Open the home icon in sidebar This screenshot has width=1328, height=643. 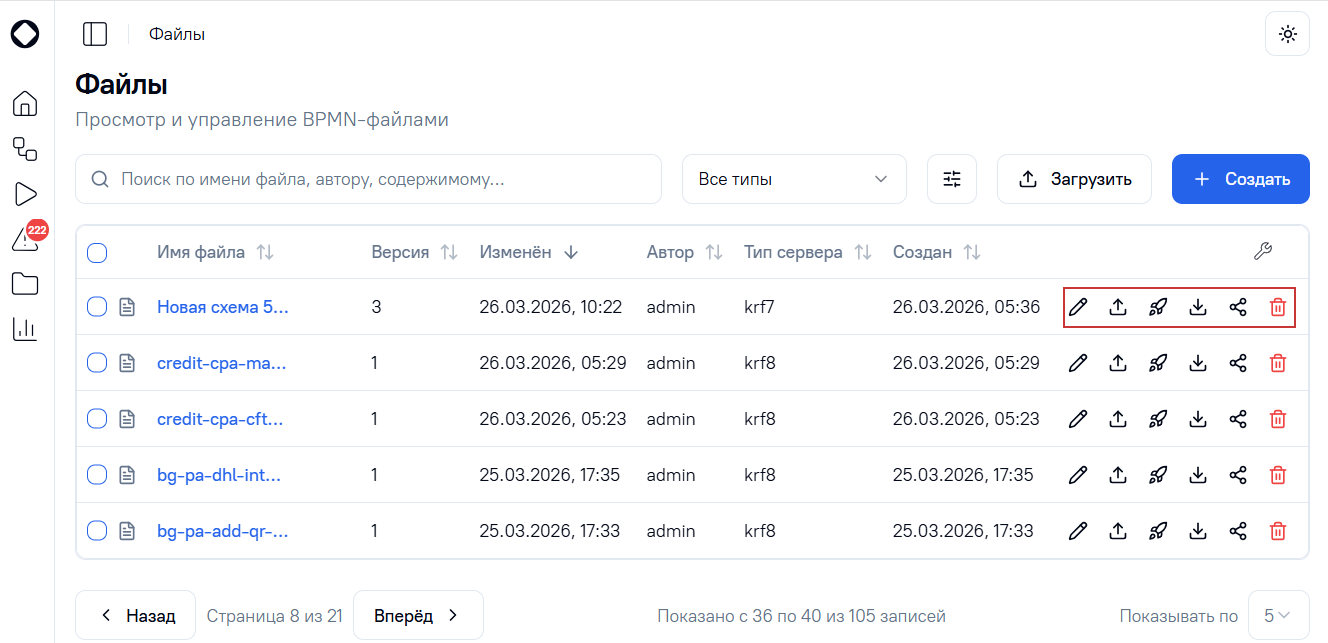tap(25, 104)
